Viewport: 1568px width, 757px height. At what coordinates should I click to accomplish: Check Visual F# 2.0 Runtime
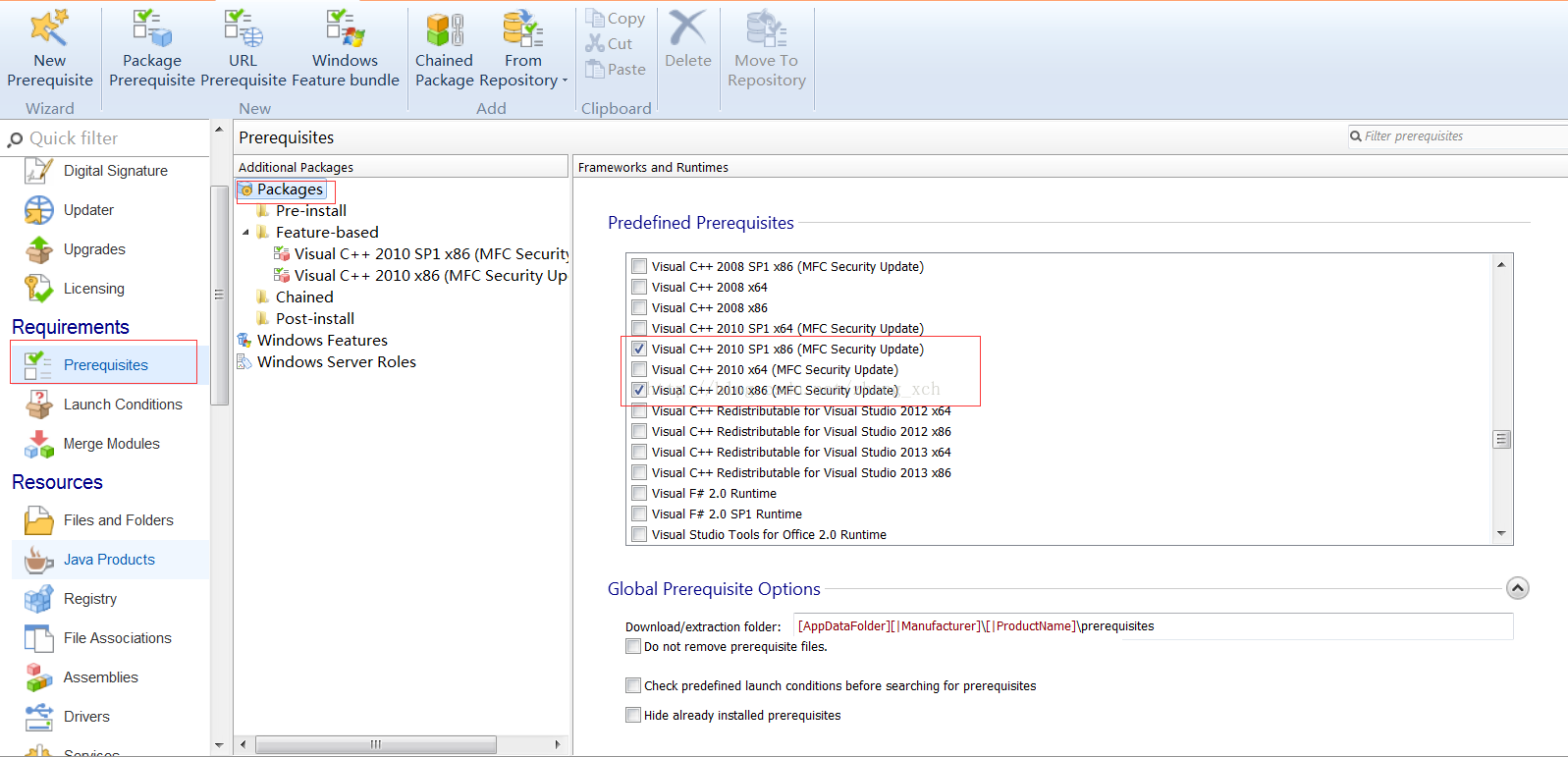pos(639,493)
